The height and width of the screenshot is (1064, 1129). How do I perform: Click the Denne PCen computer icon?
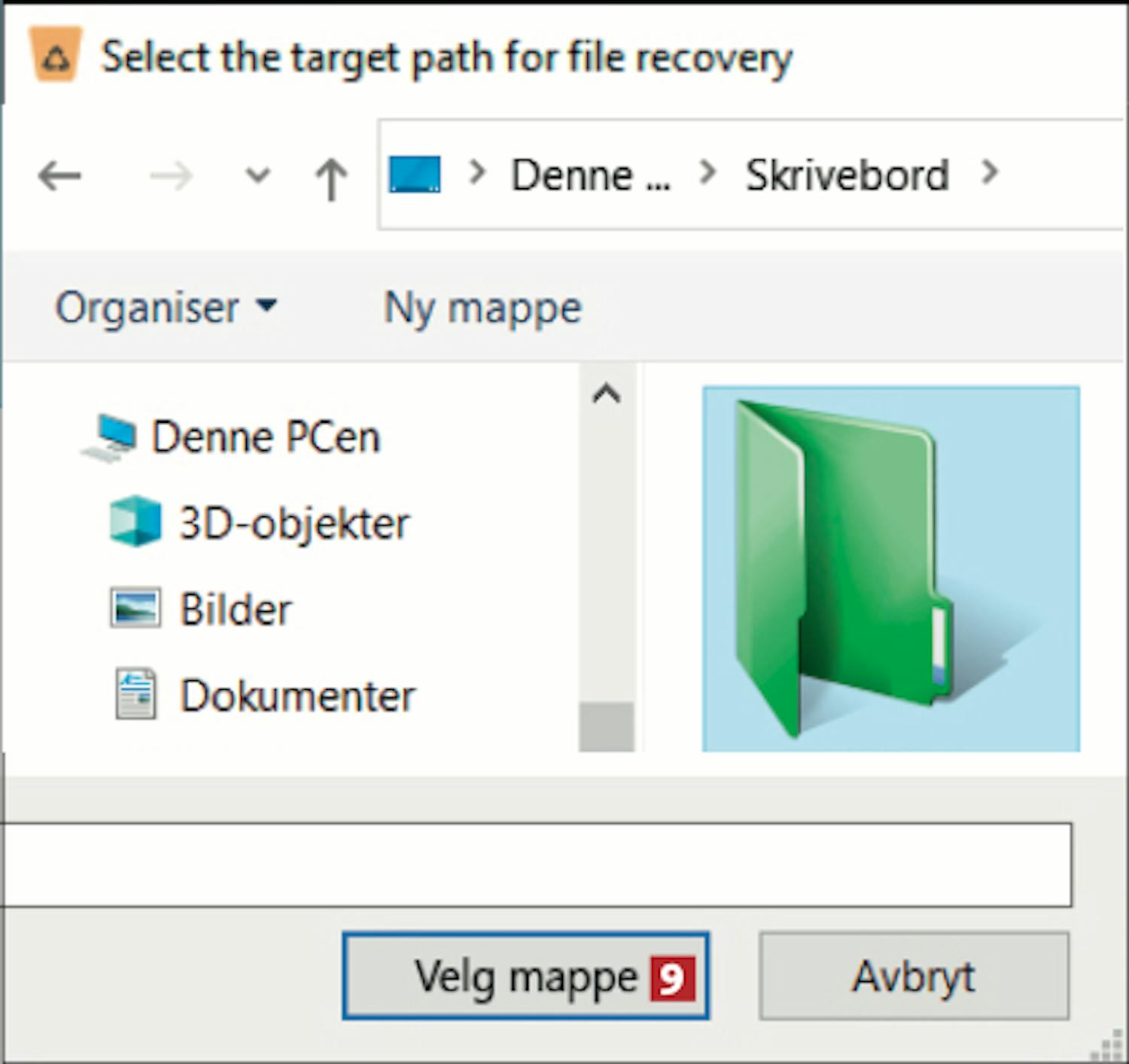click(111, 437)
